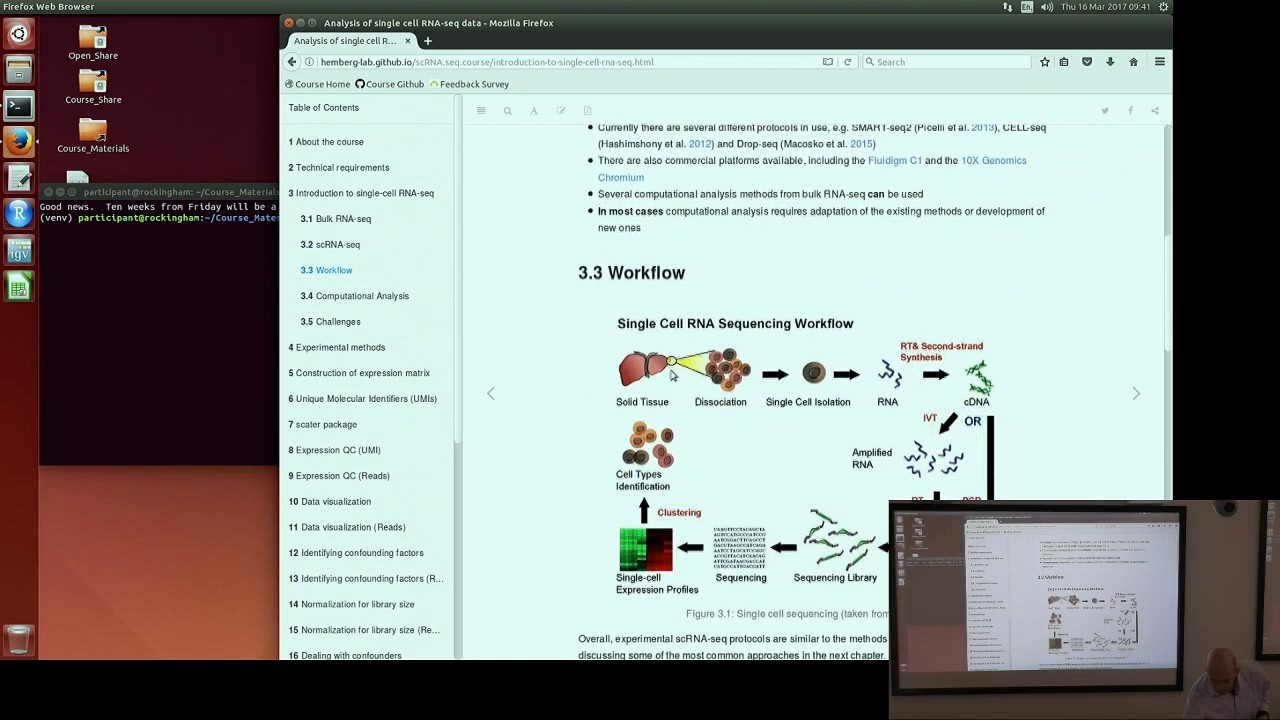Bookmark this page with the star icon
This screenshot has width=1280, height=720.
[x=1044, y=62]
